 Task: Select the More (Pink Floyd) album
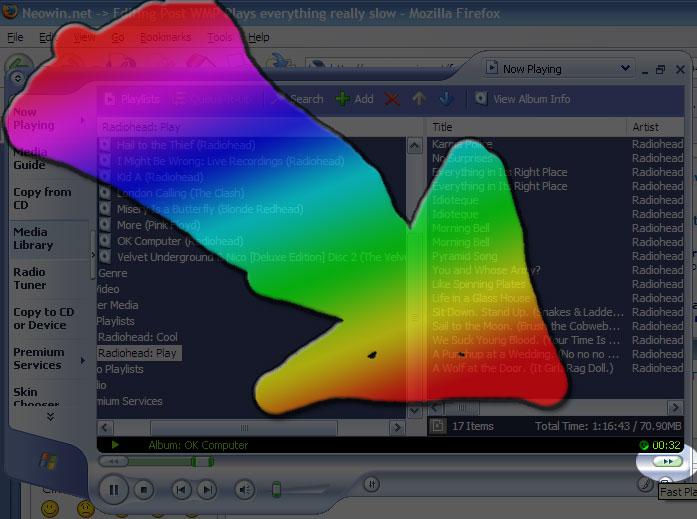tap(159, 225)
